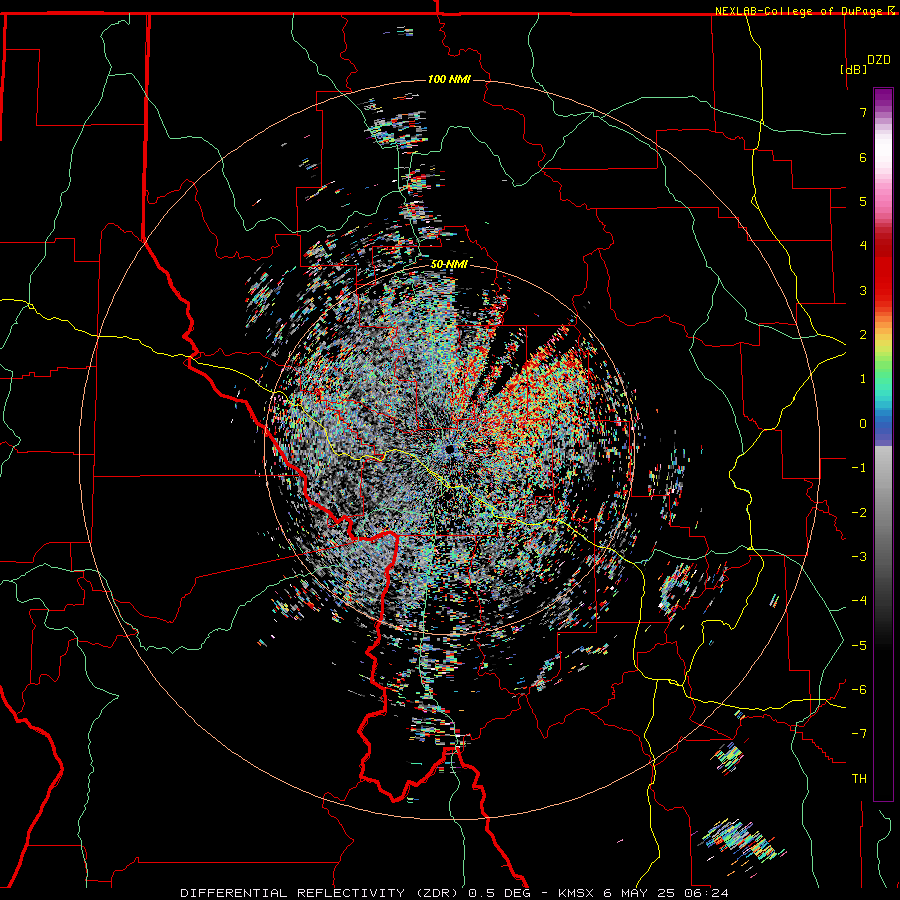Click the -5 dB scale label
Viewport: 900px width, 900px height.
[x=859, y=646]
